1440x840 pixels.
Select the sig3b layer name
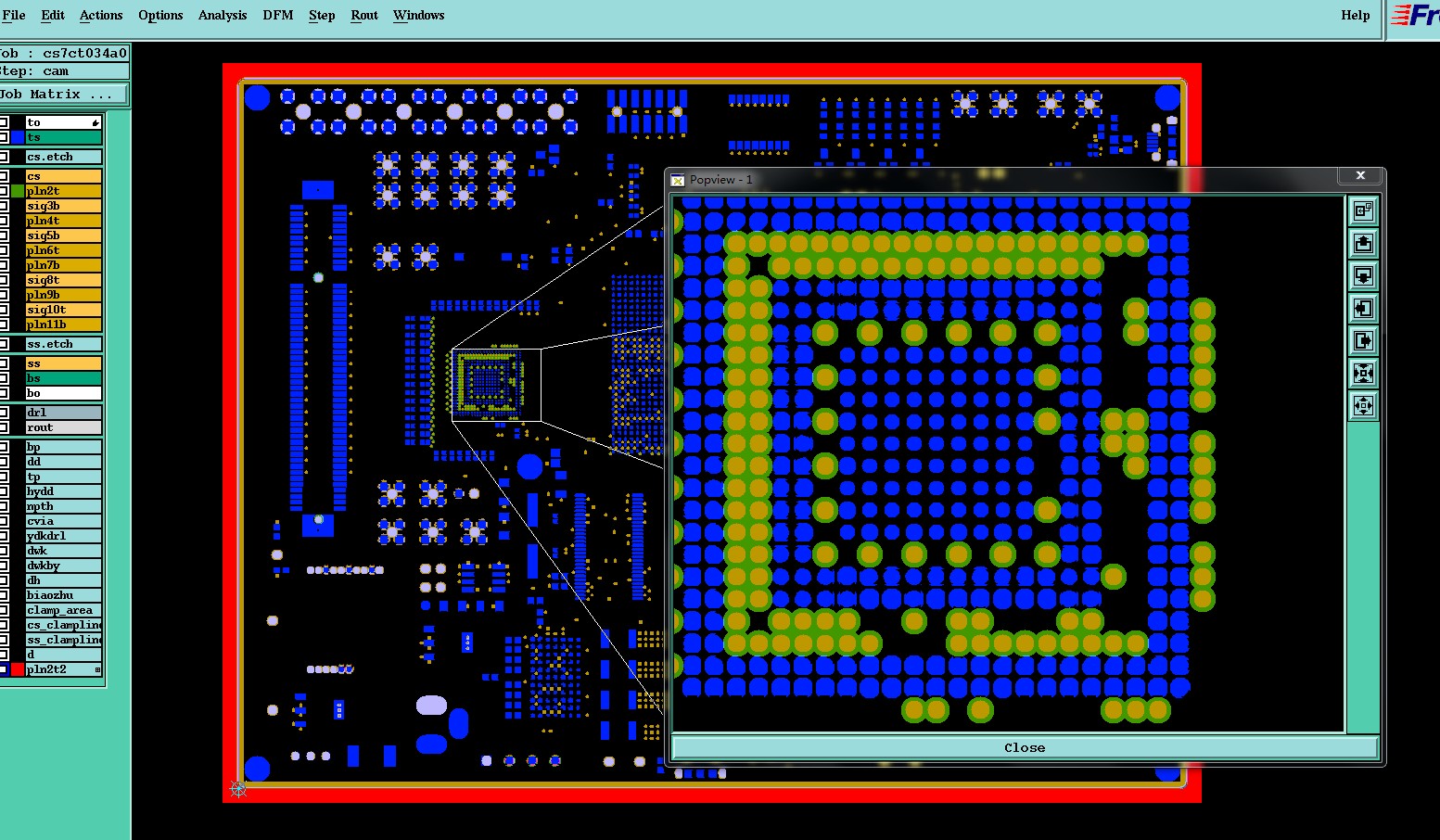coord(63,206)
